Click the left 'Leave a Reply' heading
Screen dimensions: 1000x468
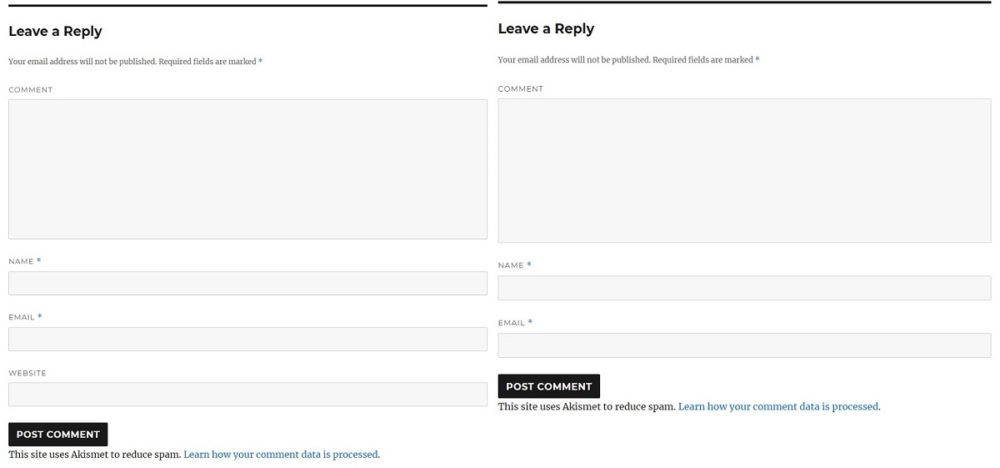click(55, 31)
